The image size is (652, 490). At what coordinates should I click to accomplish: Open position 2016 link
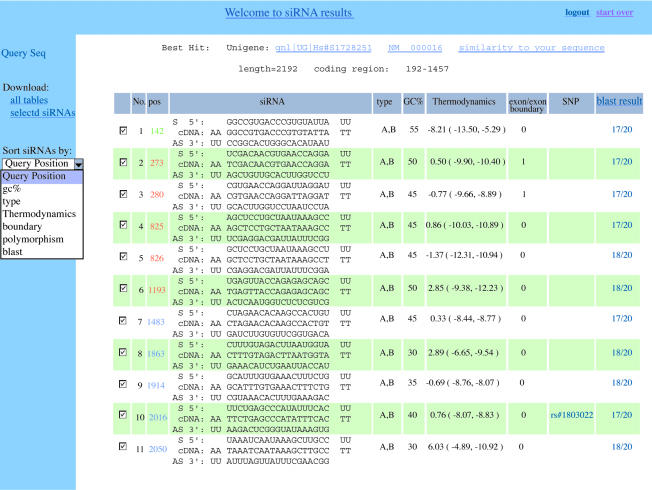tap(158, 417)
